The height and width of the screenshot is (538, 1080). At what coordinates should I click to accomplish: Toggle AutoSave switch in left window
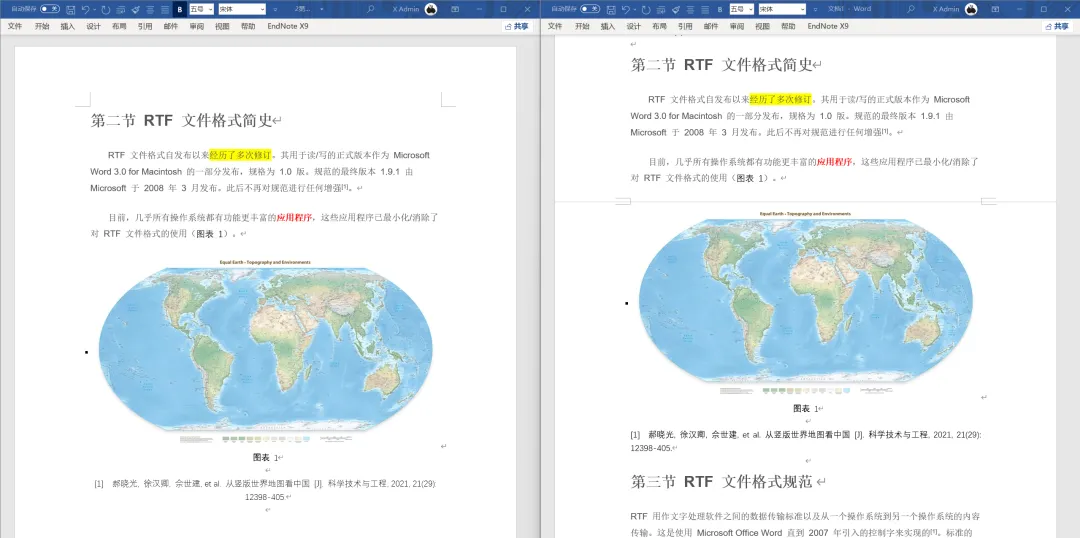click(x=50, y=9)
